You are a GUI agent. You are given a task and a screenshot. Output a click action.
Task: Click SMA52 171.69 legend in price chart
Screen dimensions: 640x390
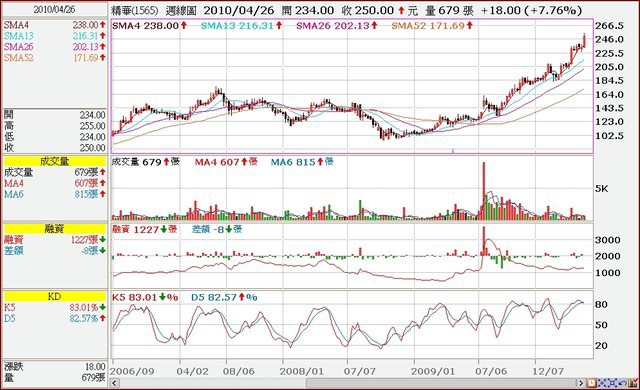(x=432, y=26)
